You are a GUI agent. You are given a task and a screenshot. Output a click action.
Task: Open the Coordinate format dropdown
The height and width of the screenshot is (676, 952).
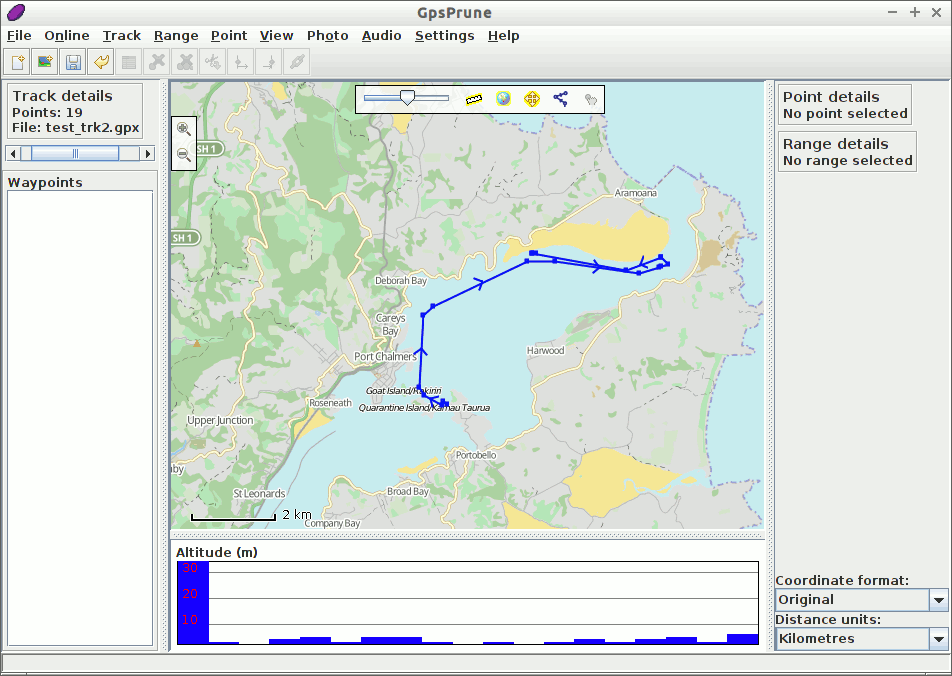coord(938,600)
